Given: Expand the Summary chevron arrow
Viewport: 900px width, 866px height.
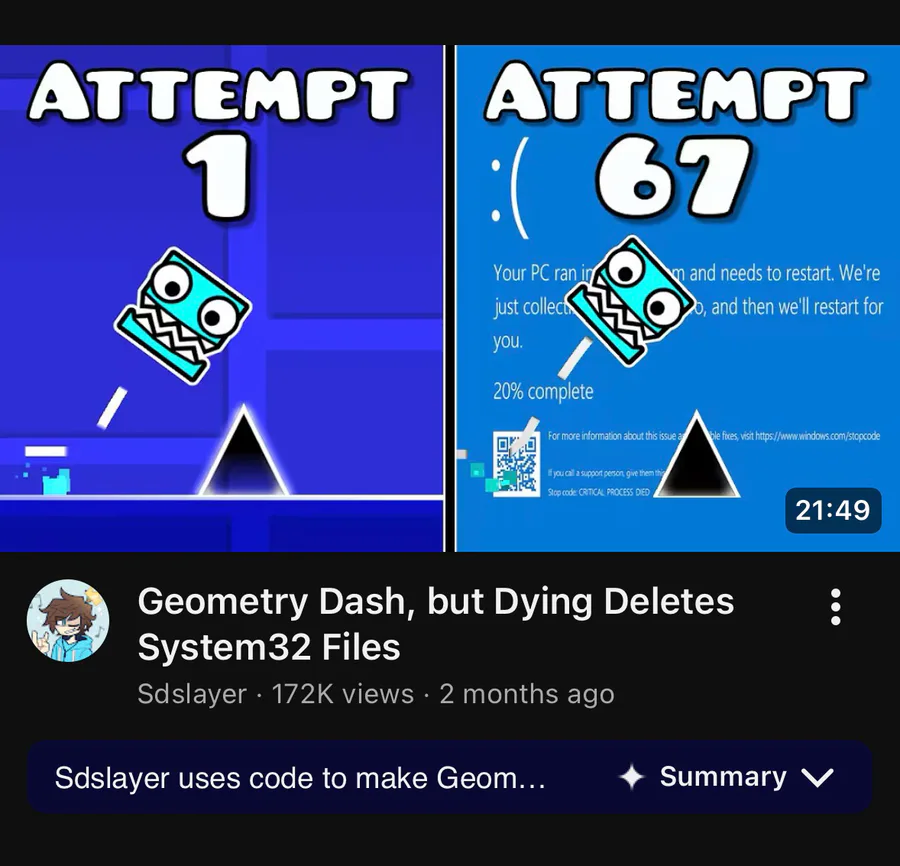Looking at the screenshot, I should click(817, 778).
